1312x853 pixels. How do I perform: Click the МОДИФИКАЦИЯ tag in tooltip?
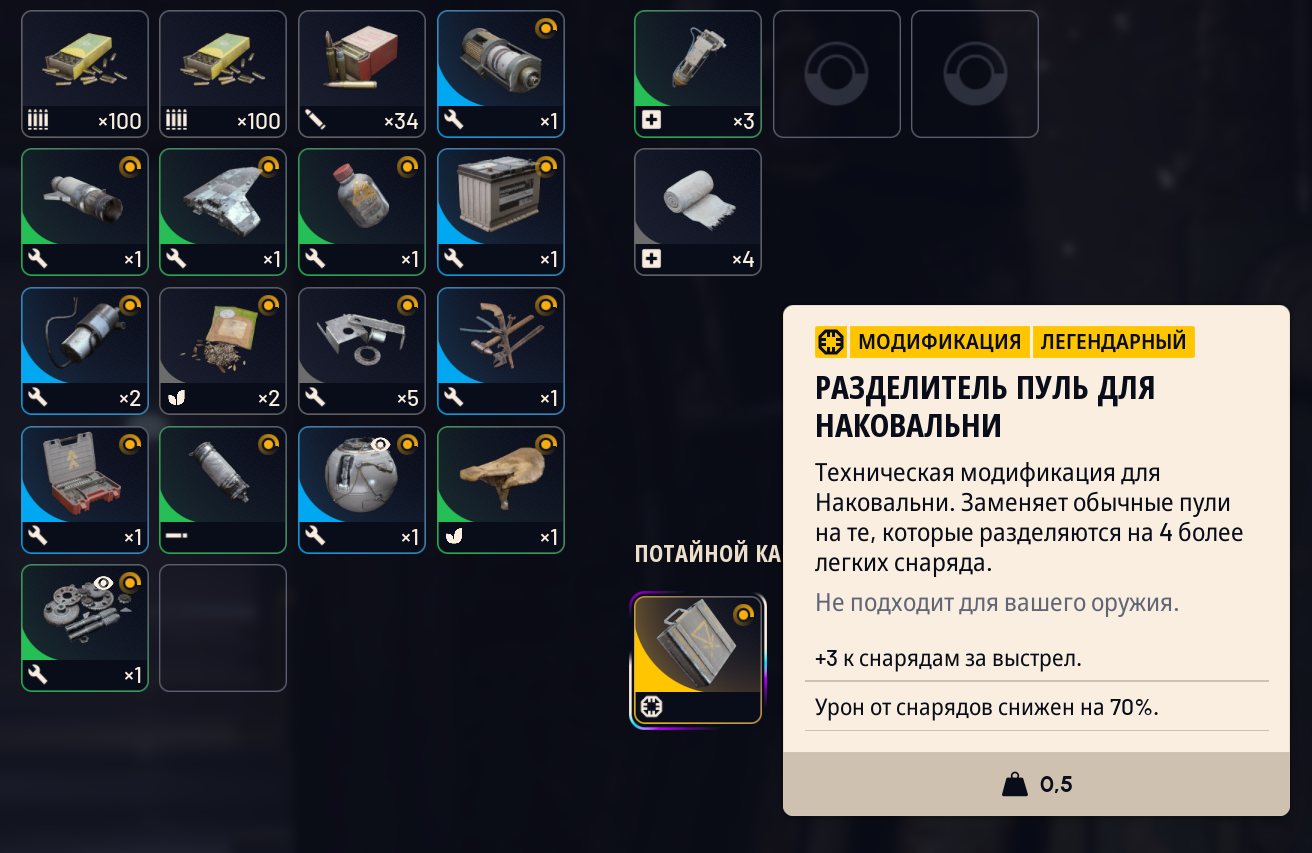[x=939, y=342]
